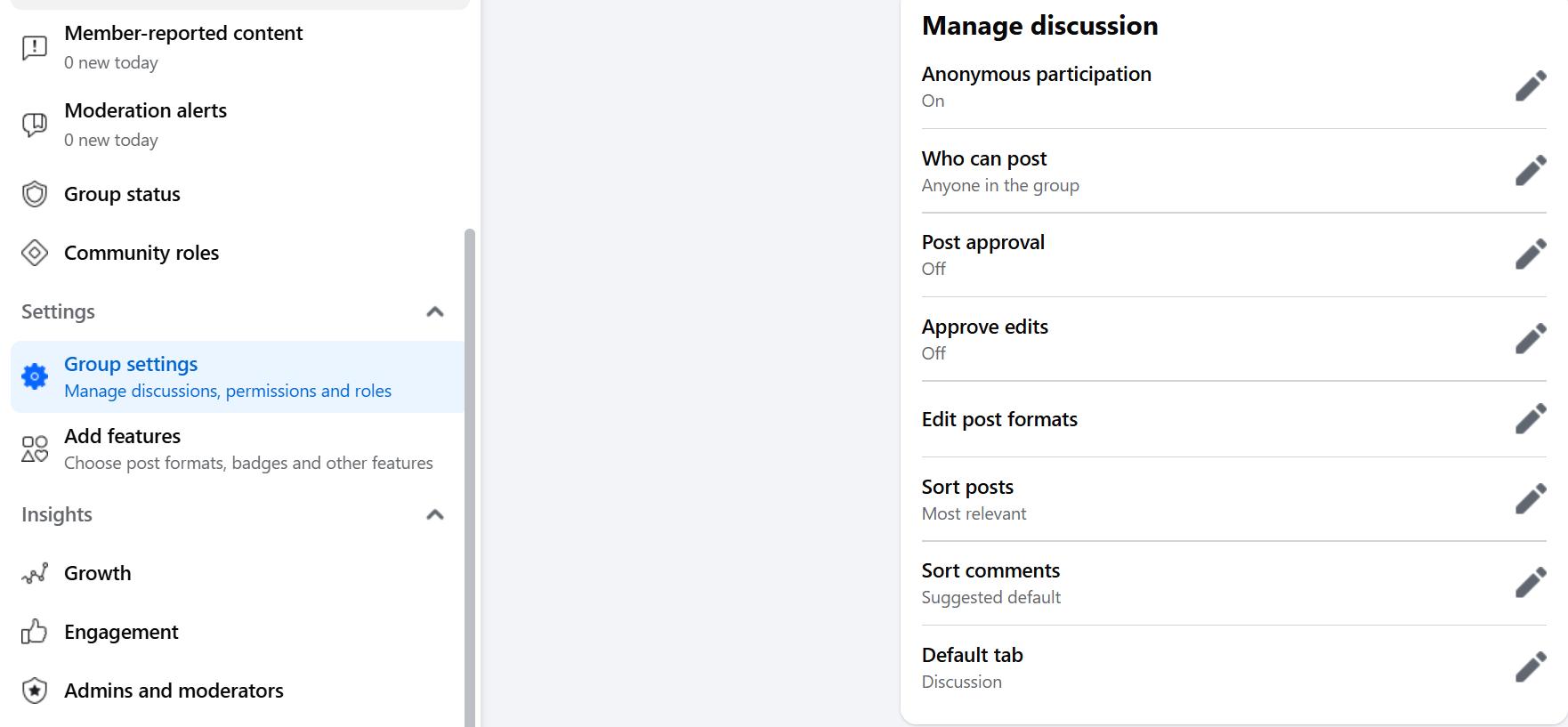View Growth insights
Image resolution: width=1568 pixels, height=727 pixels.
click(x=98, y=573)
